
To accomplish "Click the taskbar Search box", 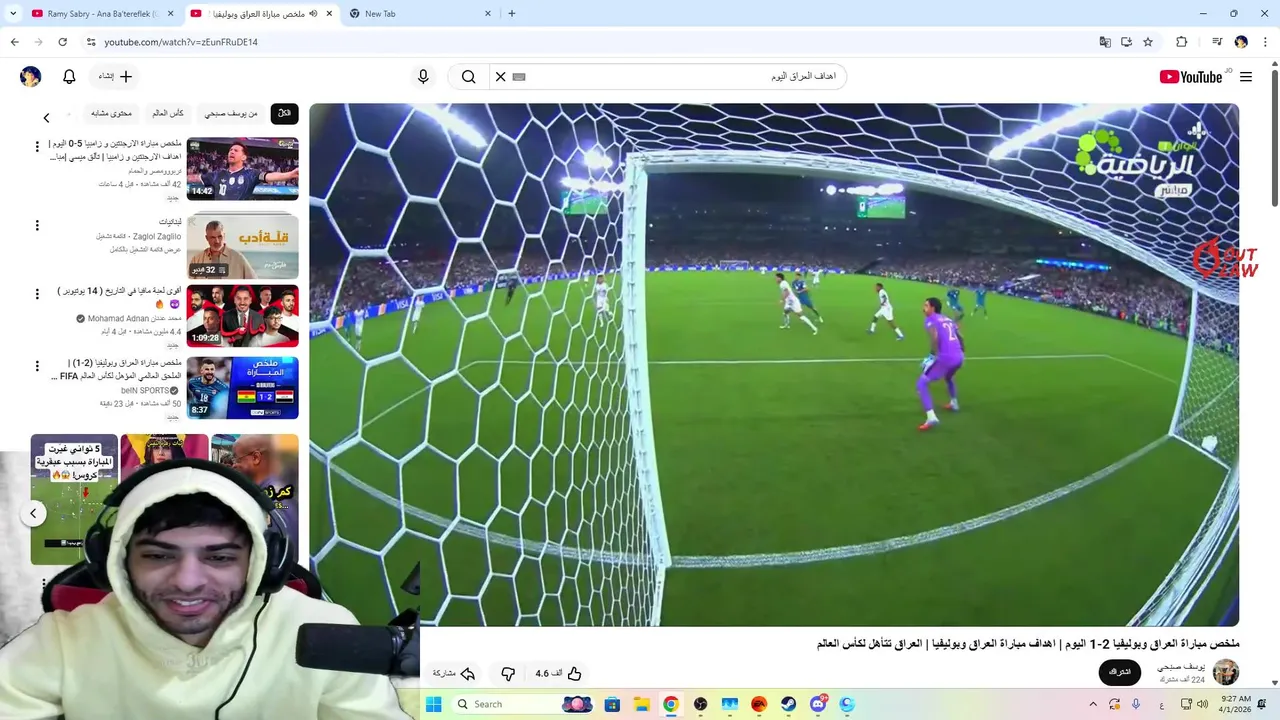I will (524, 704).
